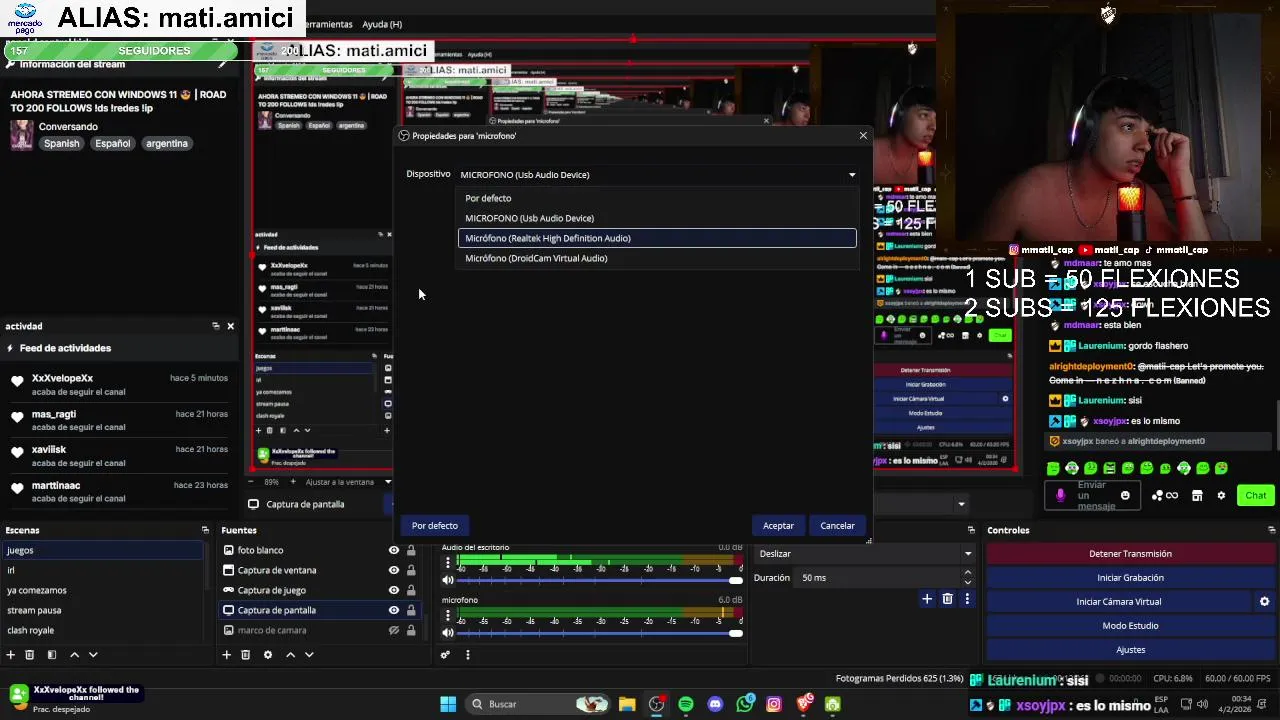
Task: Select the ya comezamos scene
Action: [104, 590]
